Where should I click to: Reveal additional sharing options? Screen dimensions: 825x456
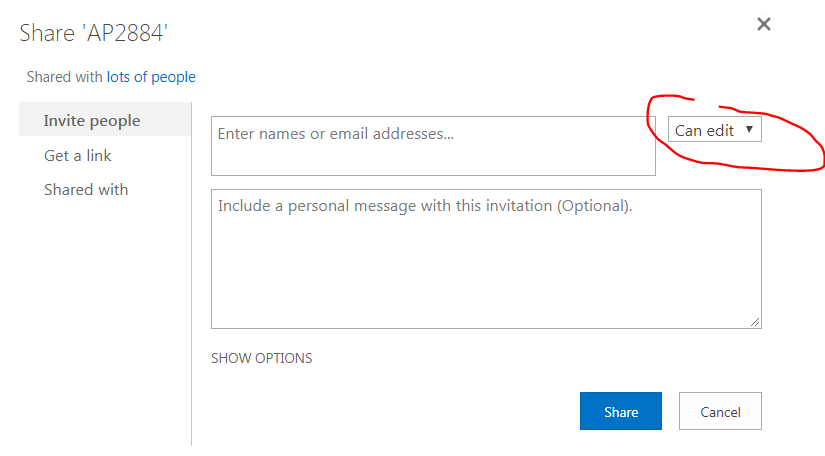pyautogui.click(x=262, y=358)
